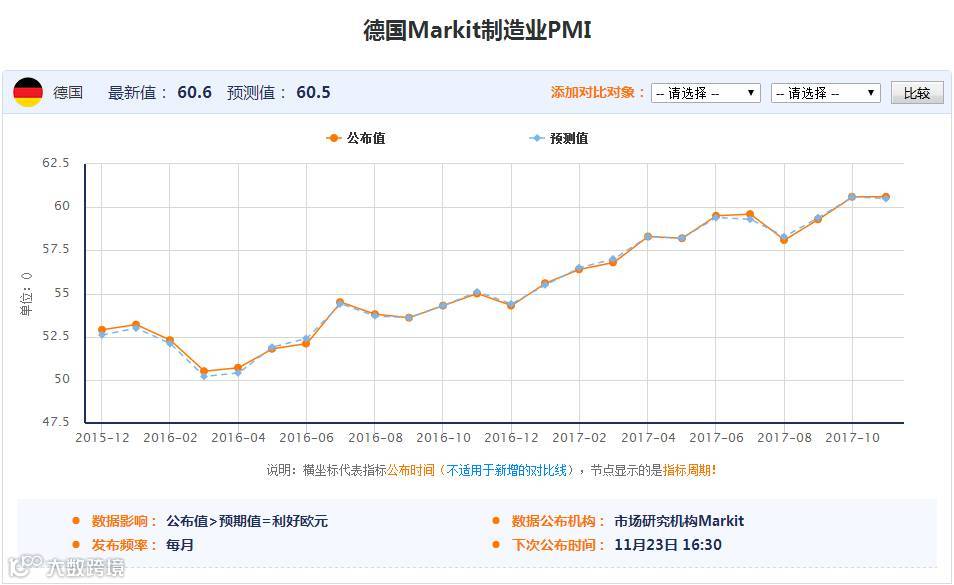Toggle the 预测值 legend series

coord(559,138)
